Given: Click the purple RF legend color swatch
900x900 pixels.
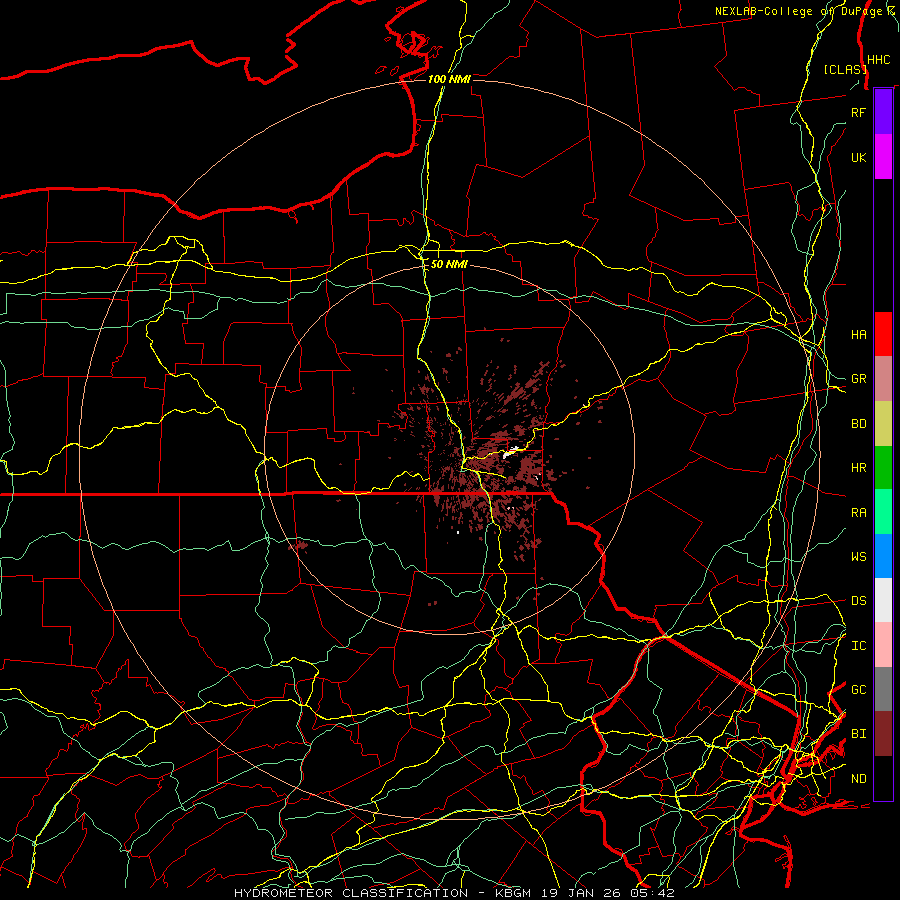Looking at the screenshot, I should point(883,112).
